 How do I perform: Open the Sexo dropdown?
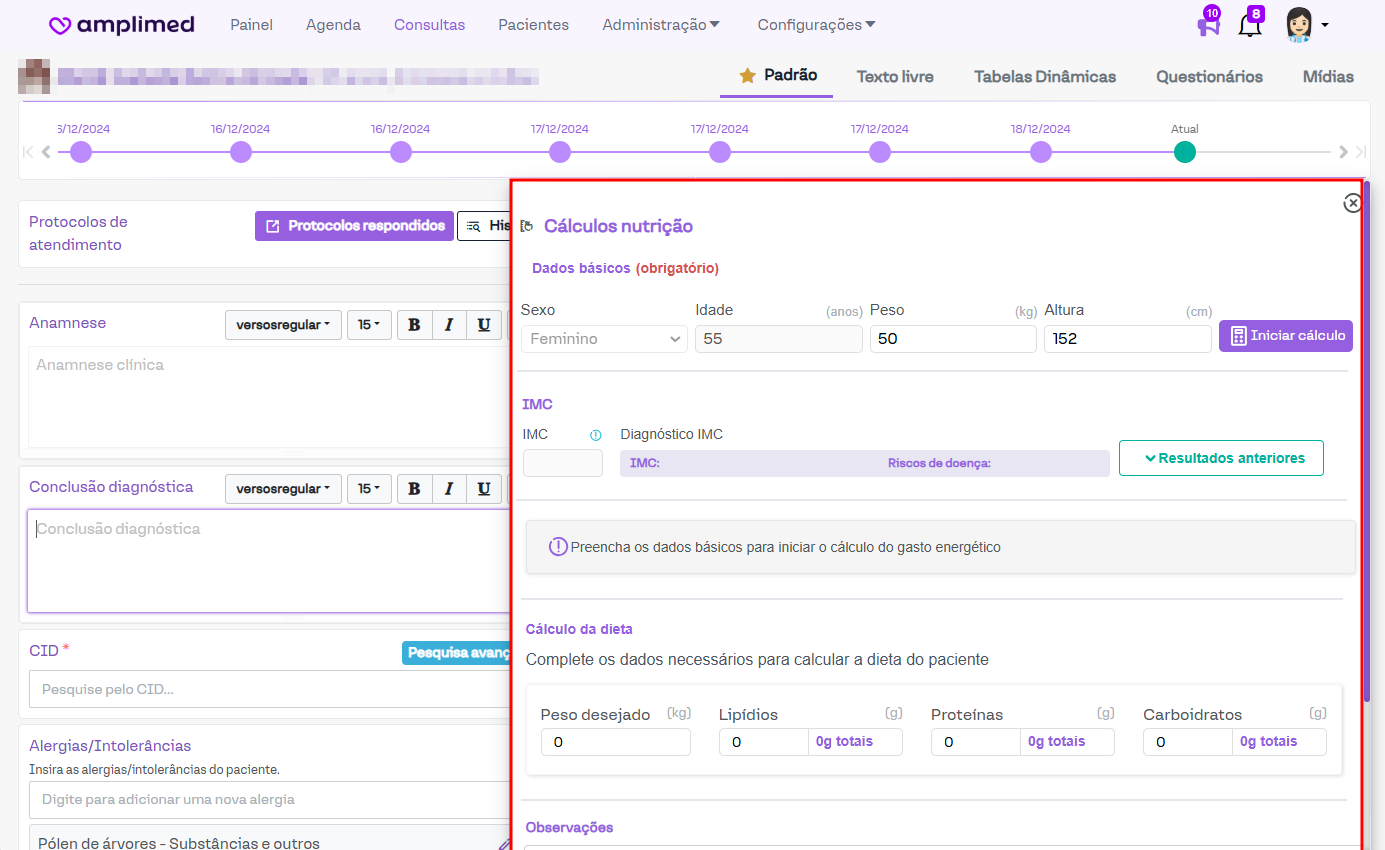coord(604,339)
